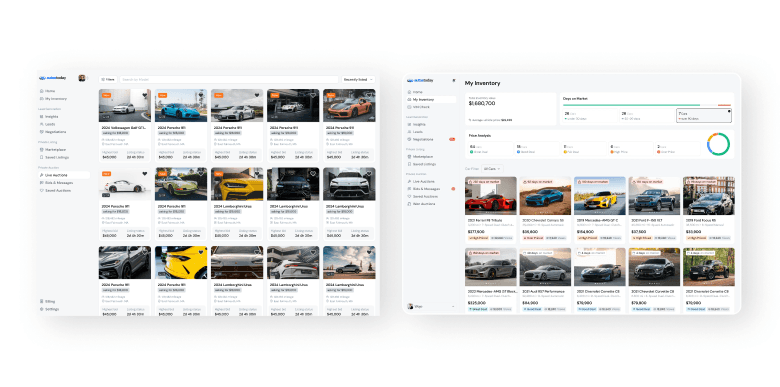Expand the All Cars filter dropdown
Screen dimensions: 780x387
tap(492, 169)
